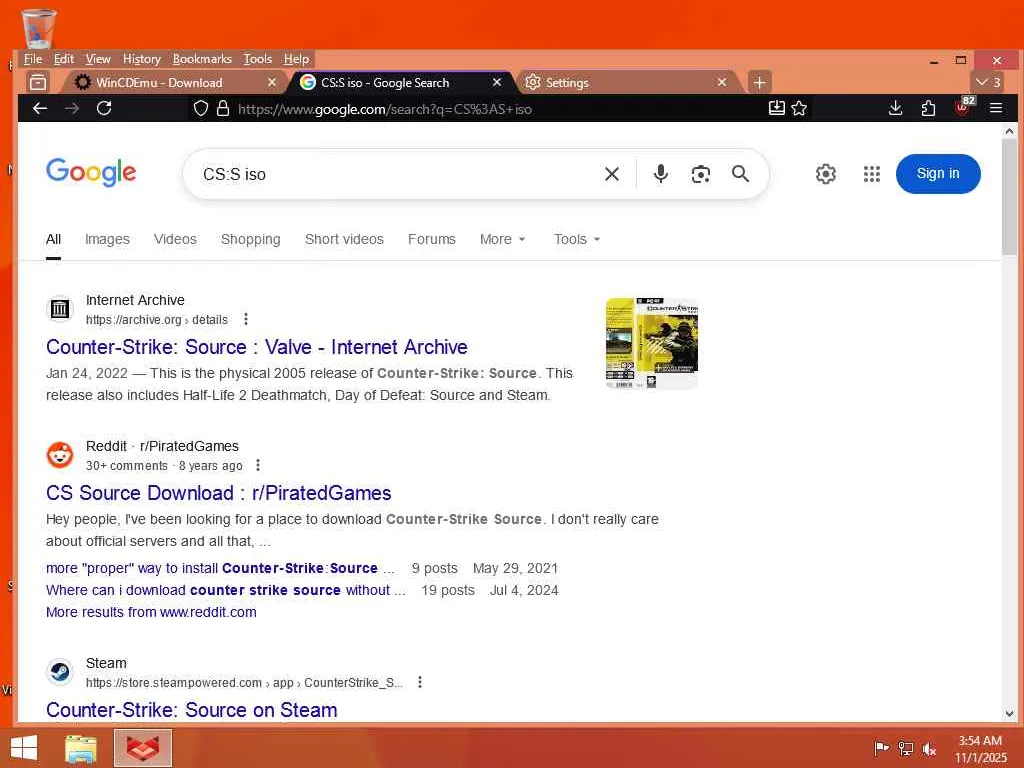Open Counter-Strike: Source on Steam link
Screen dimensions: 1024x768
(191, 710)
